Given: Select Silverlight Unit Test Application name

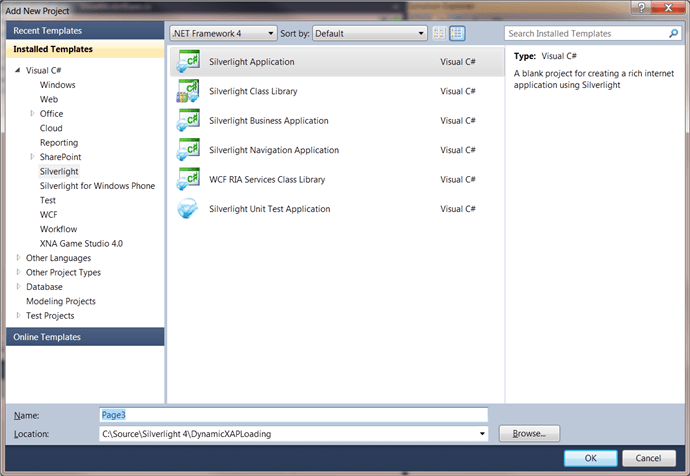Looking at the screenshot, I should pyautogui.click(x=270, y=209).
